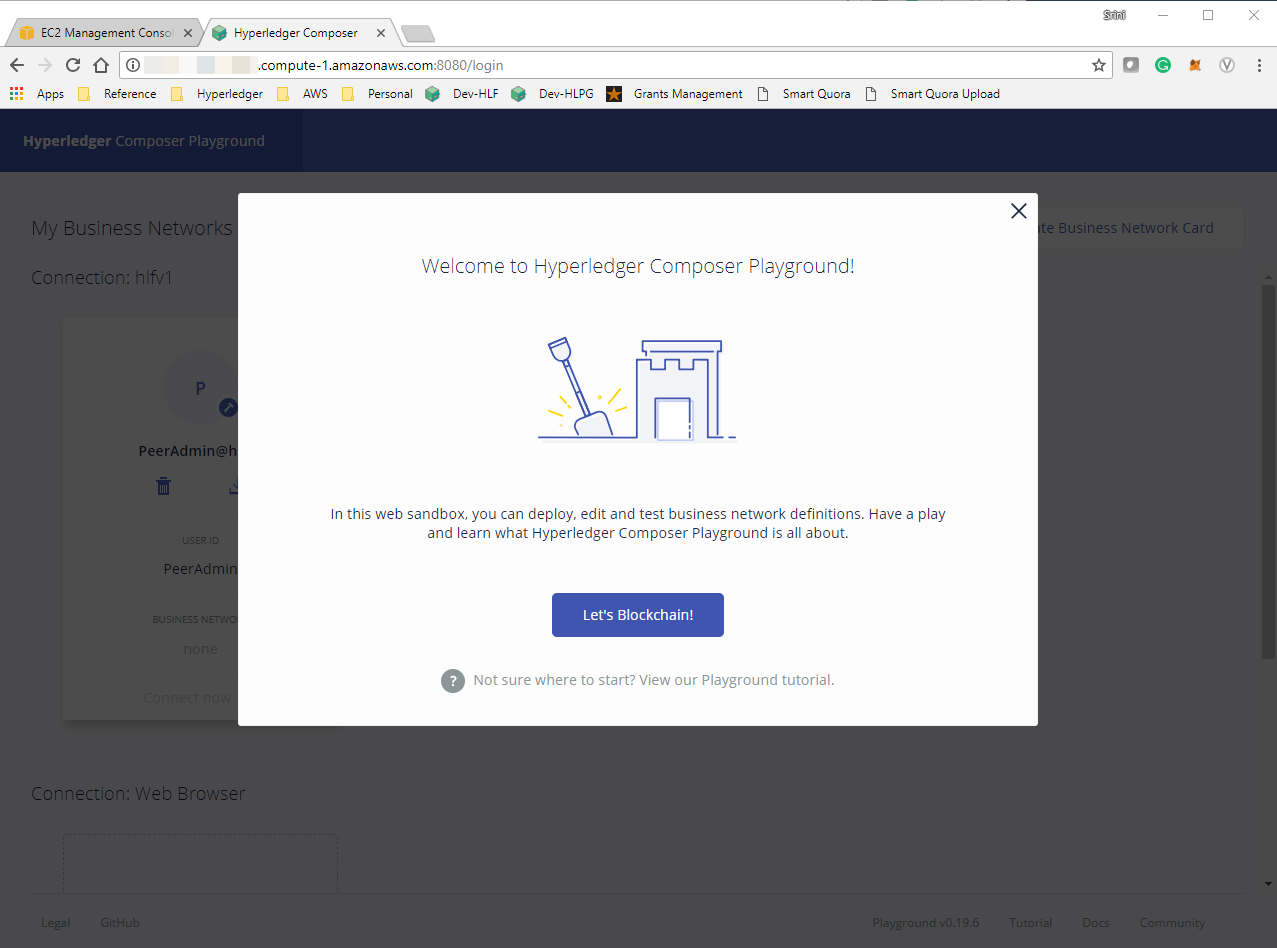
Task: Click the Hyperledger Composer Playground header title
Action: tap(144, 141)
